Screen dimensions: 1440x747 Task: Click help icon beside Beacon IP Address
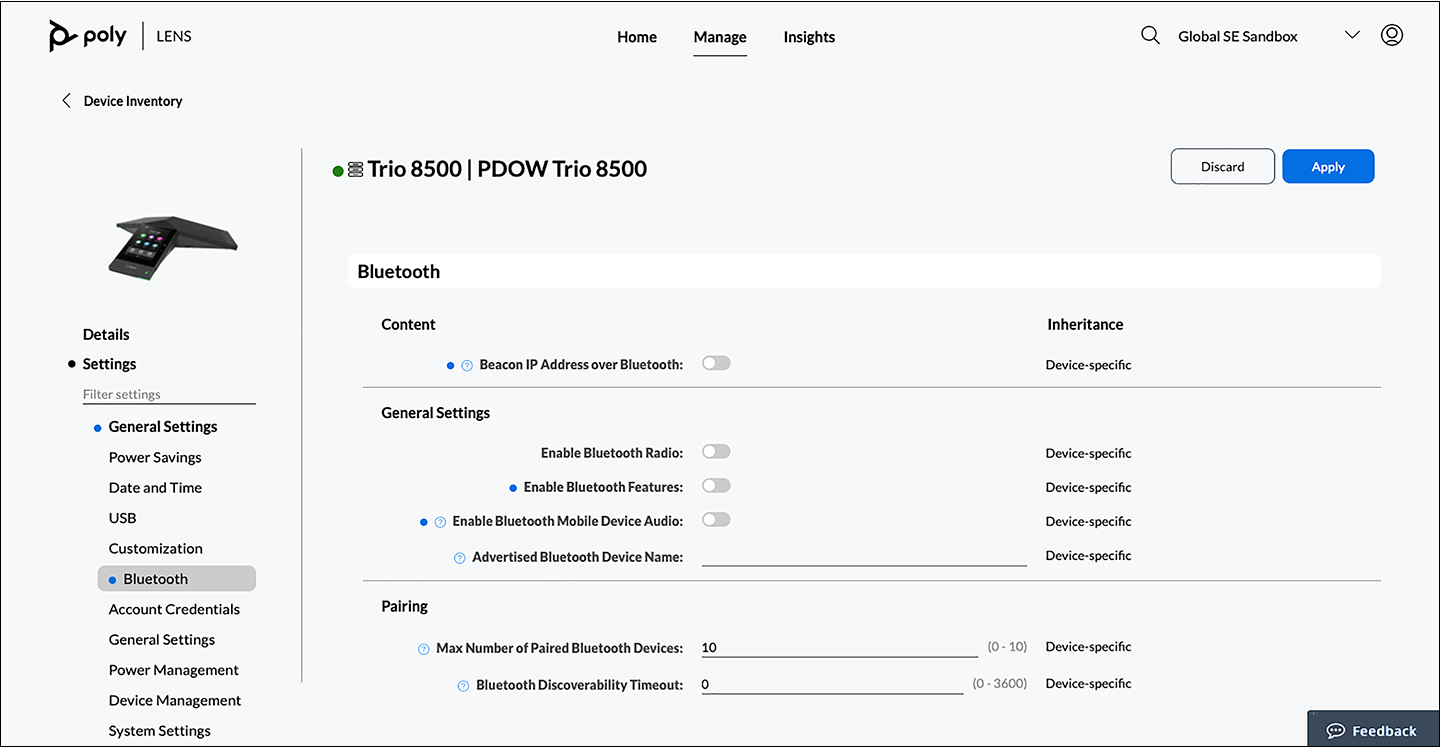pyautogui.click(x=467, y=366)
